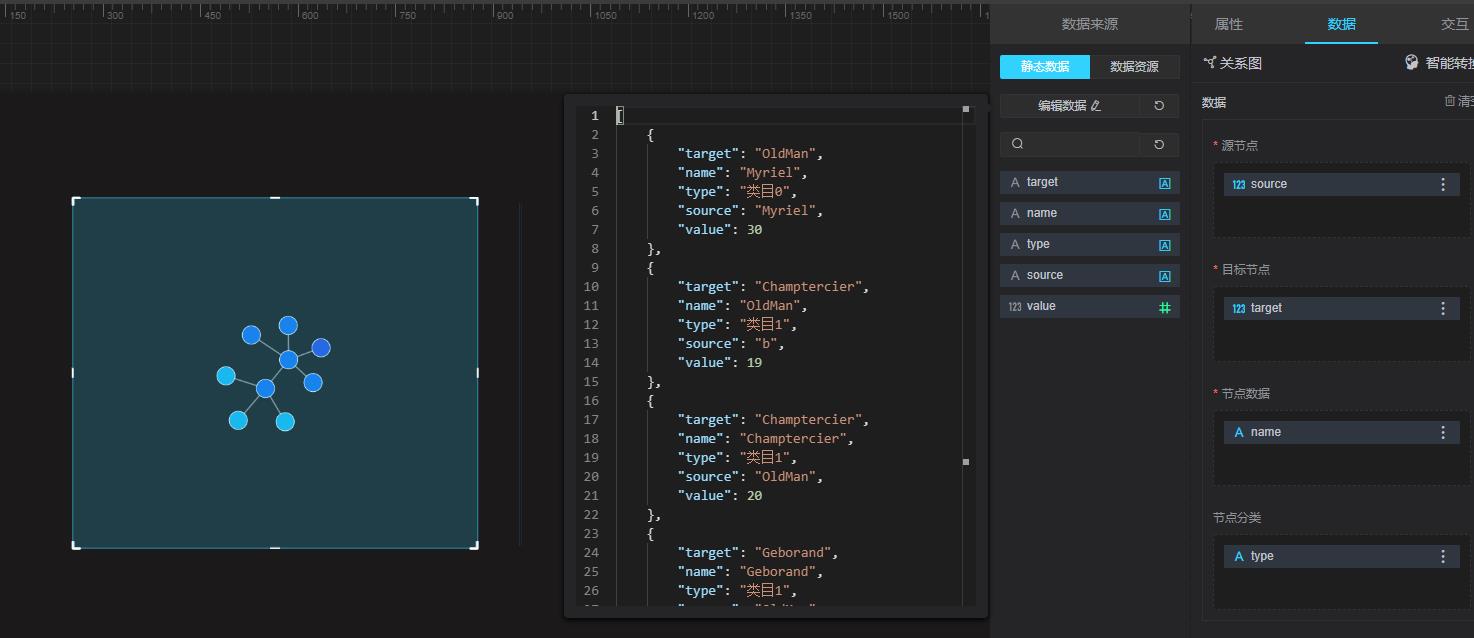This screenshot has height=638, width=1474.
Task: Click the "value": 19 line in editor
Action: [x=720, y=363]
